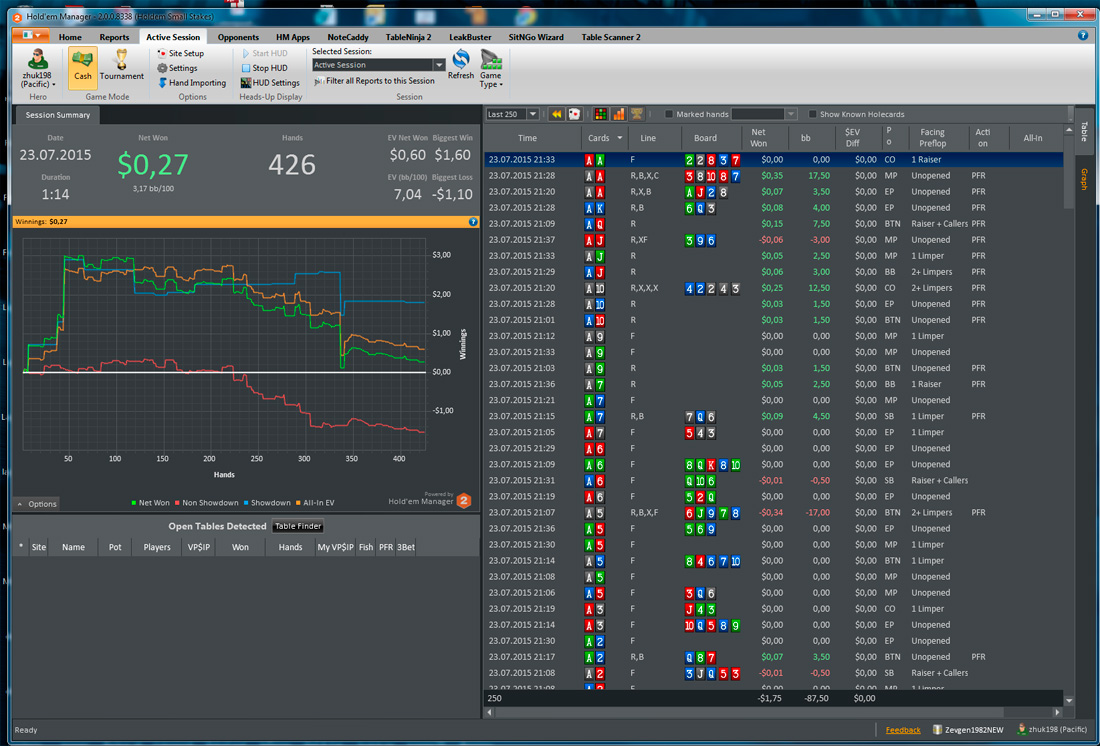Open the NoteCaddy tab

click(348, 37)
